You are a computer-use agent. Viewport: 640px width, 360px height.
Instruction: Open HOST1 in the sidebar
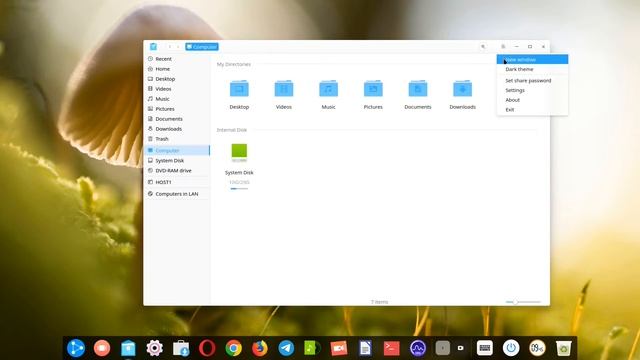click(x=177, y=182)
